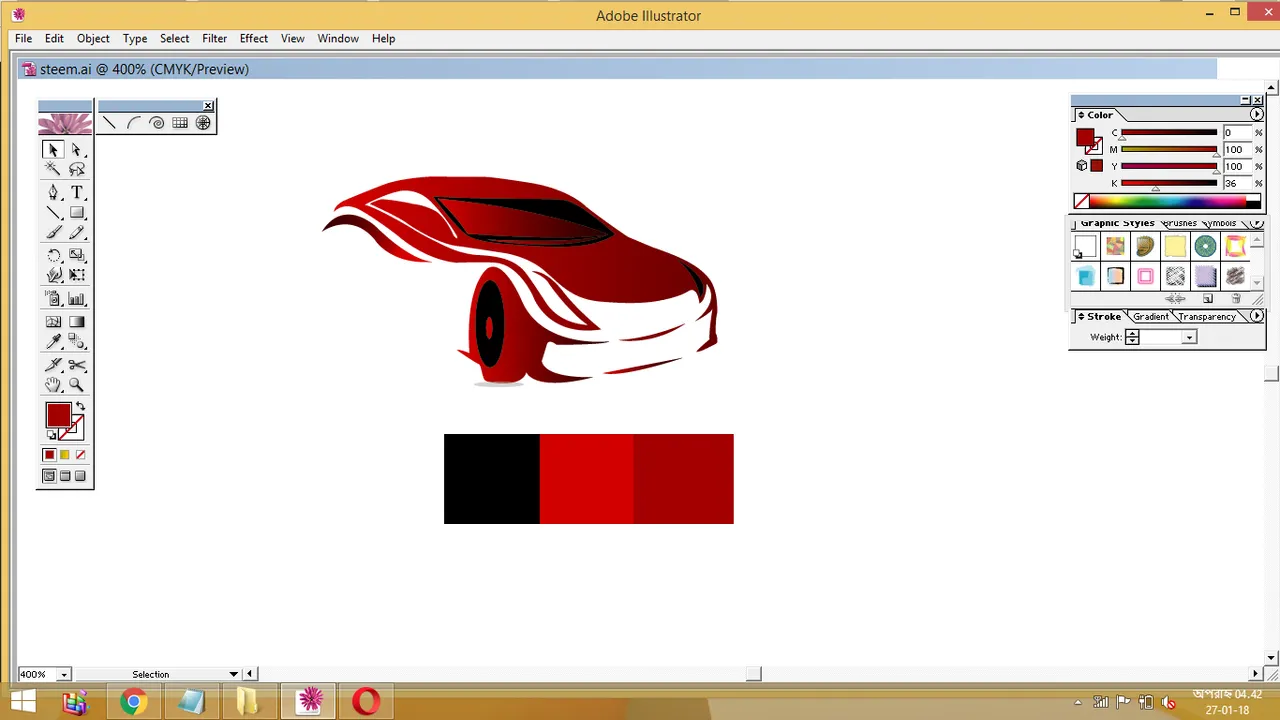1280x720 pixels.
Task: Choose the Blend tool
Action: click(76, 342)
